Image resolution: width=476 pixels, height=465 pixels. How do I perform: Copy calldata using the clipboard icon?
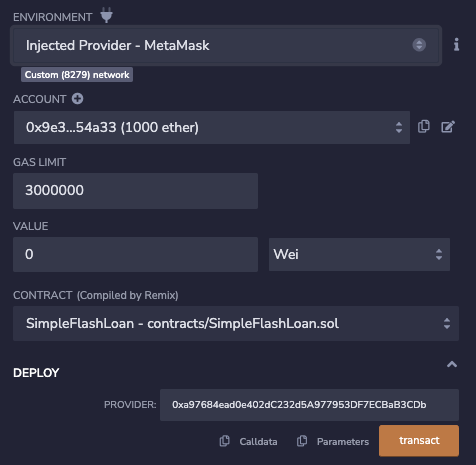[x=225, y=441]
